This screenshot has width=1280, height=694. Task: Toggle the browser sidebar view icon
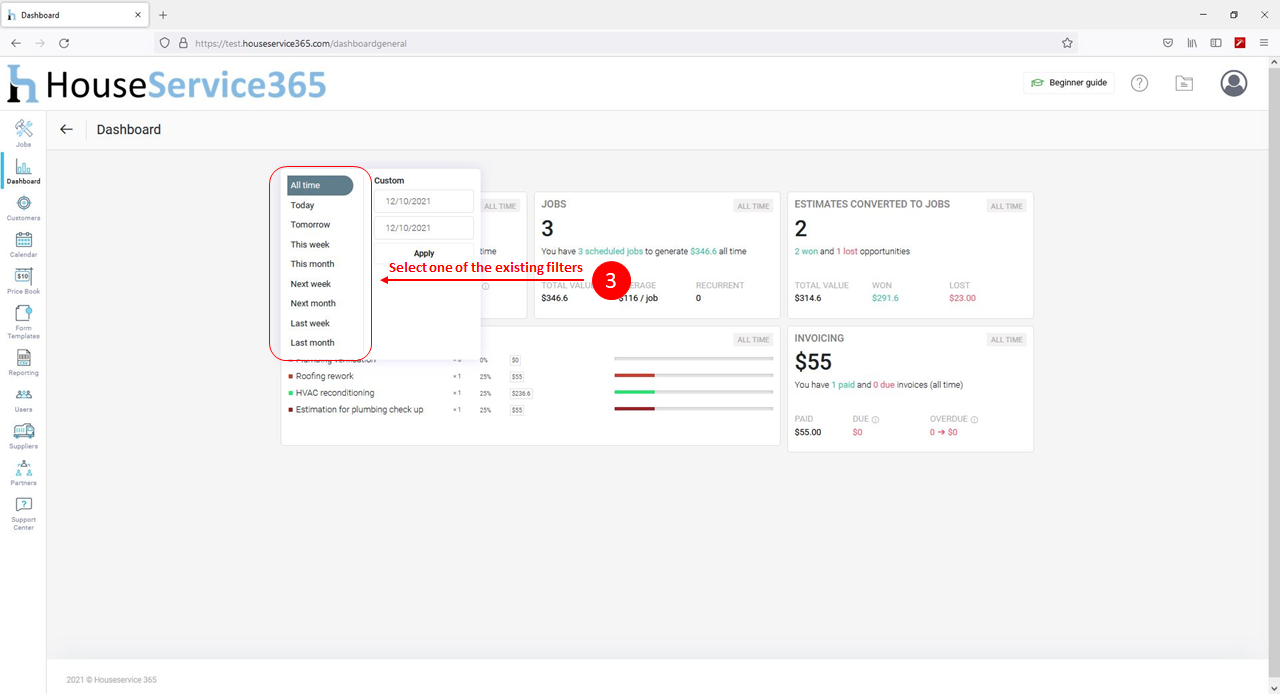tap(1216, 43)
